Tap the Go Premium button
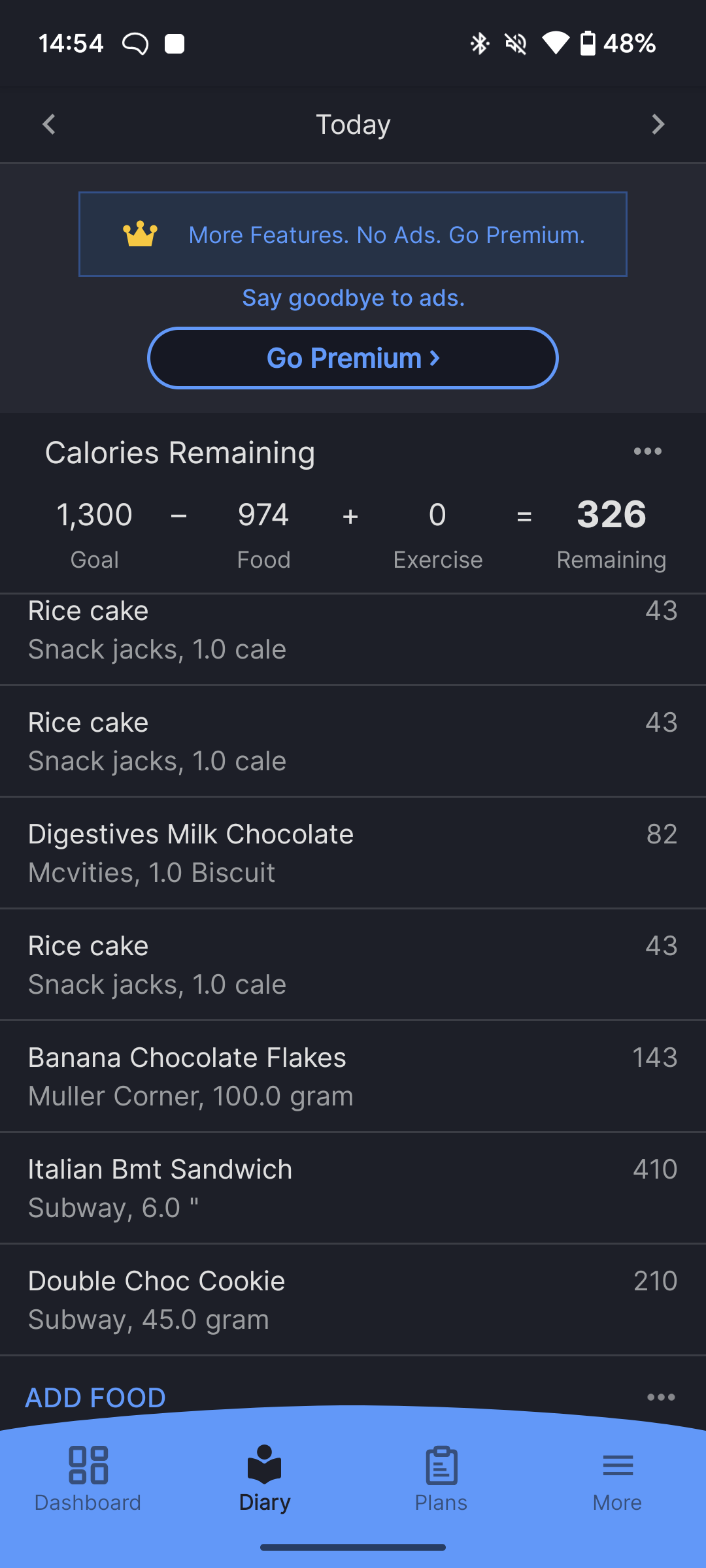The image size is (706, 1568). 353,358
